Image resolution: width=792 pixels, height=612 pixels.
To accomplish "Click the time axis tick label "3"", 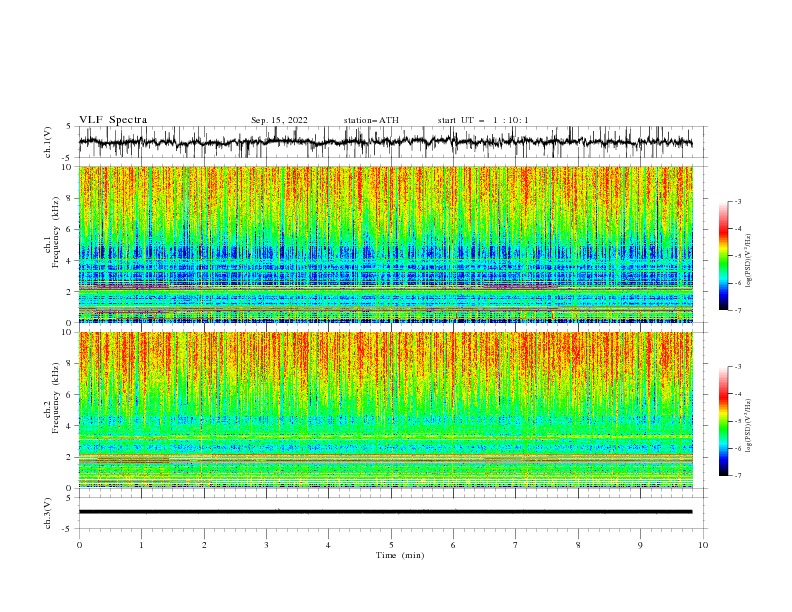I will click(x=266, y=545).
